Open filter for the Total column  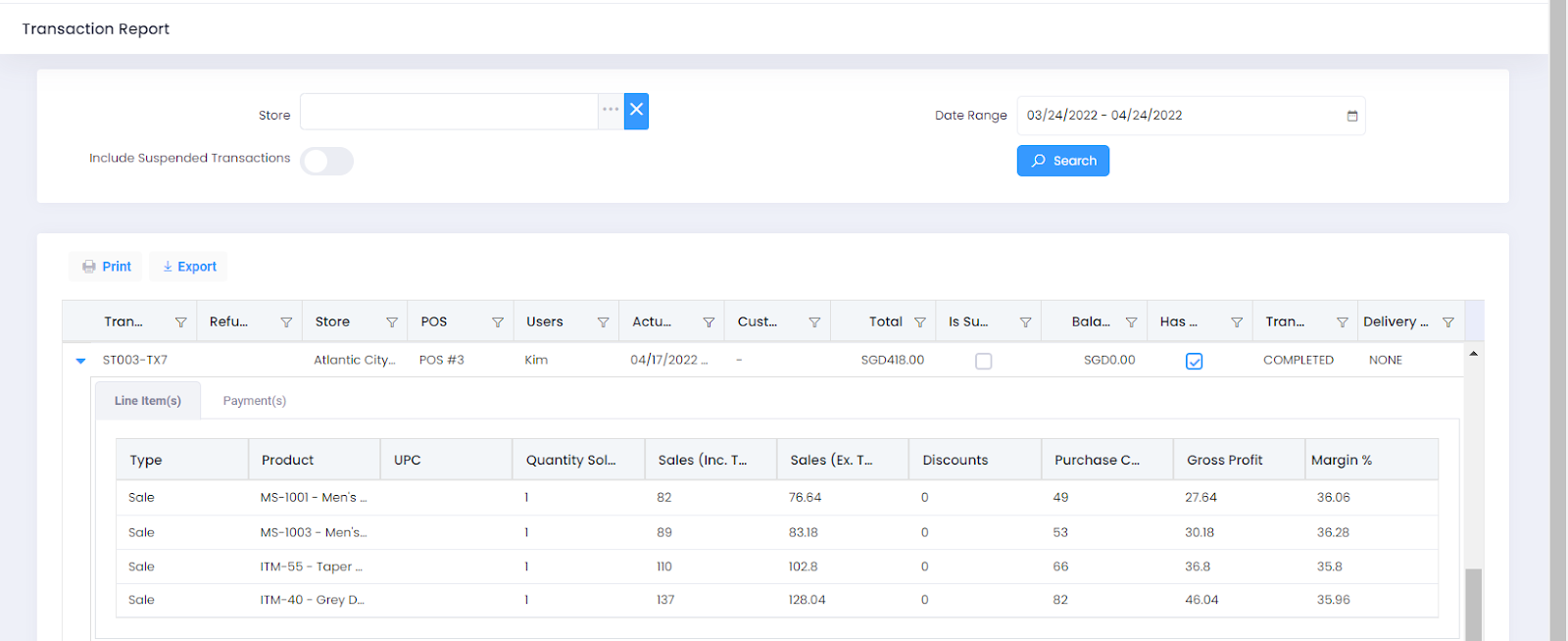(x=920, y=322)
